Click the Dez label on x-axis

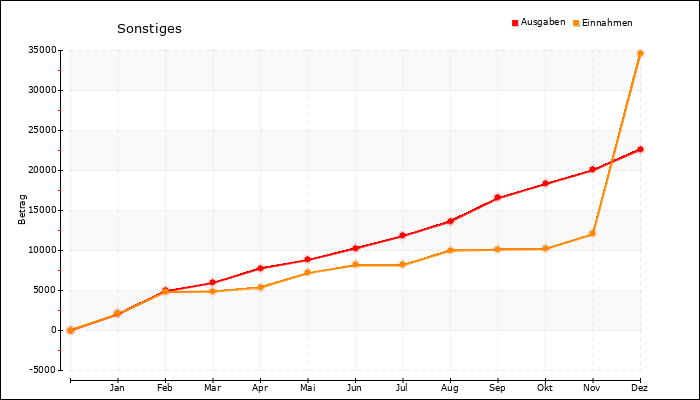click(x=640, y=386)
